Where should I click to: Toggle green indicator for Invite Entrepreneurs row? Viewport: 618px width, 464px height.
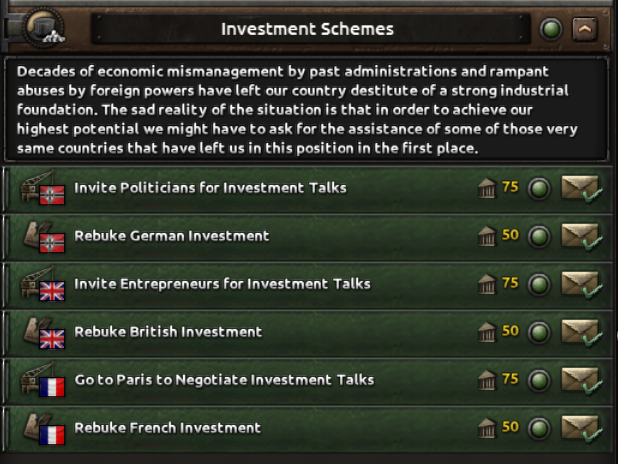(539, 285)
